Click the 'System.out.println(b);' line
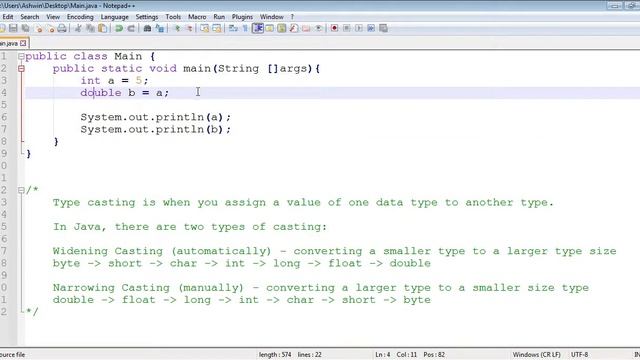This screenshot has width=640, height=360. coord(156,129)
